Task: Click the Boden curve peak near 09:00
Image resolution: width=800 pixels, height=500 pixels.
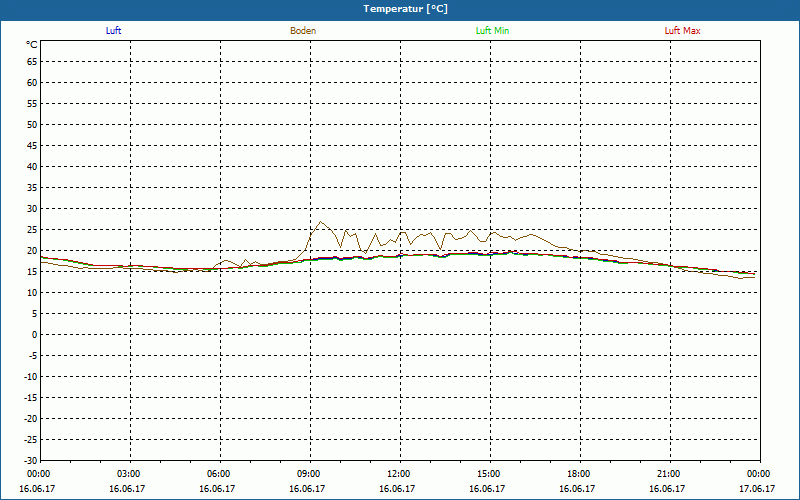Action: (320, 221)
